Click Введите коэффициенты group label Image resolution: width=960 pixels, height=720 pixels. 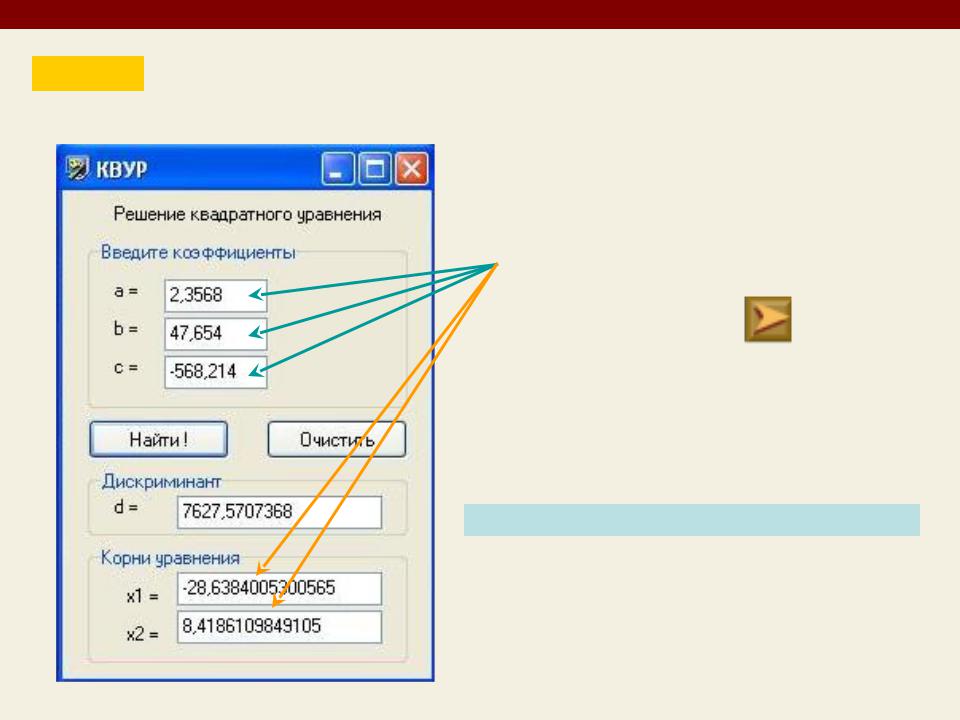pos(198,252)
